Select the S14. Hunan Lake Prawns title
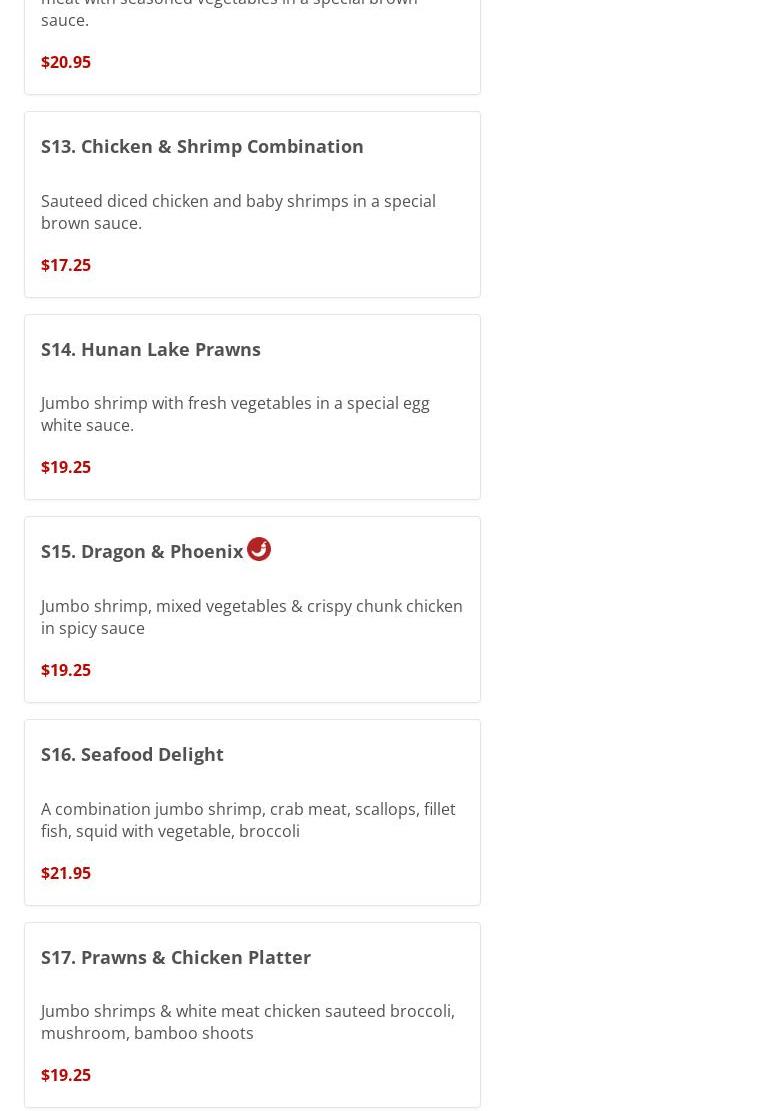The height and width of the screenshot is (1111, 770). point(151,349)
